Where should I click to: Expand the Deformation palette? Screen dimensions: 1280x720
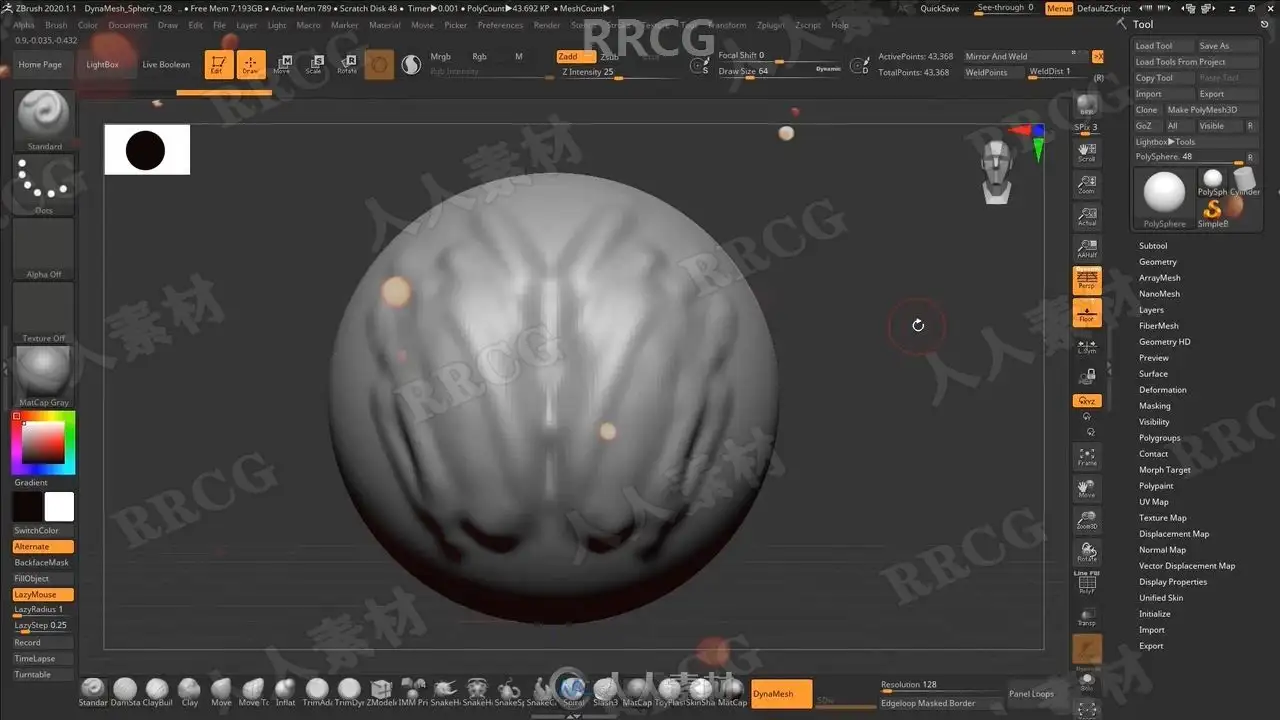pos(1163,390)
